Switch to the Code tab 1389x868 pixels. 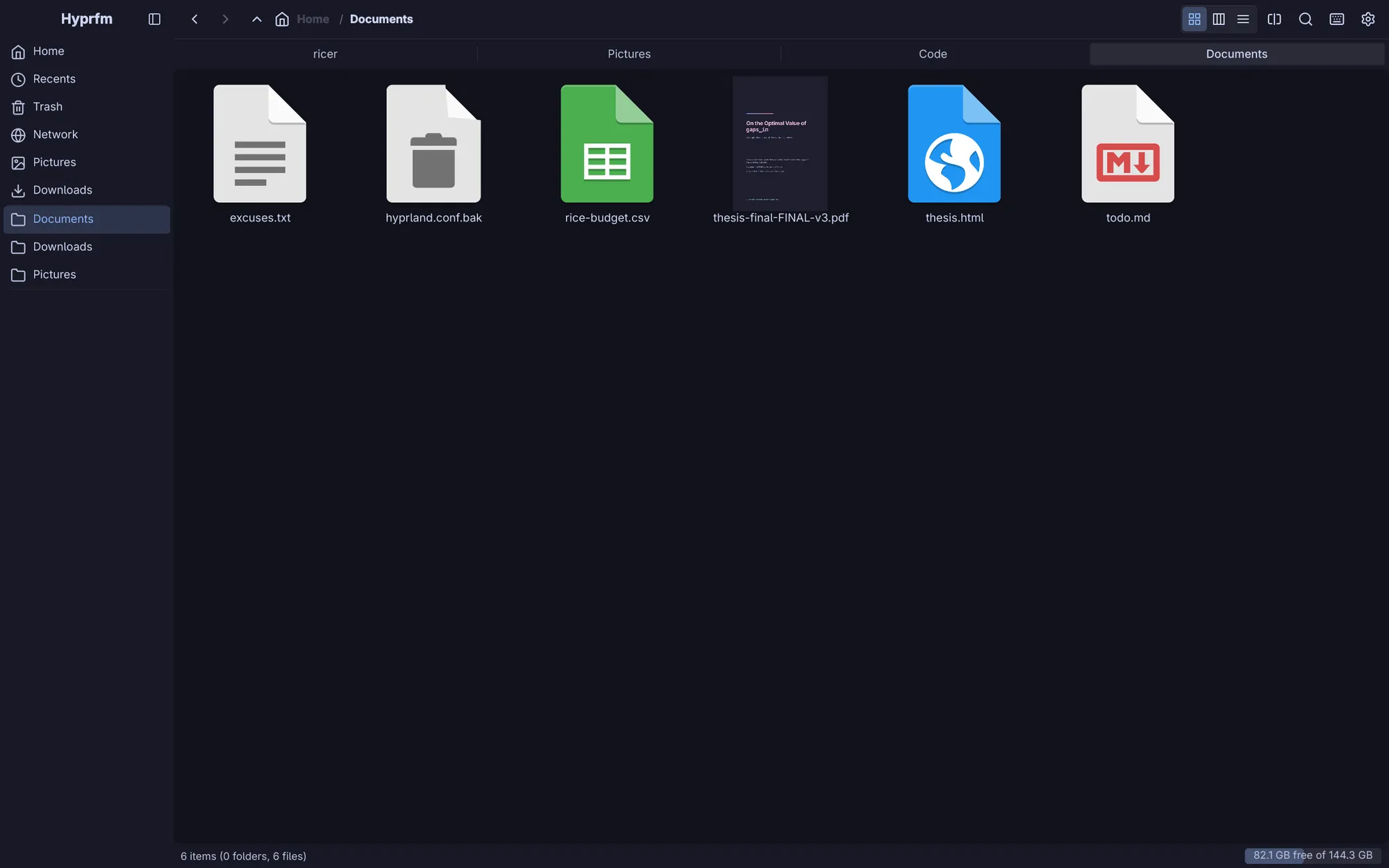click(x=933, y=54)
